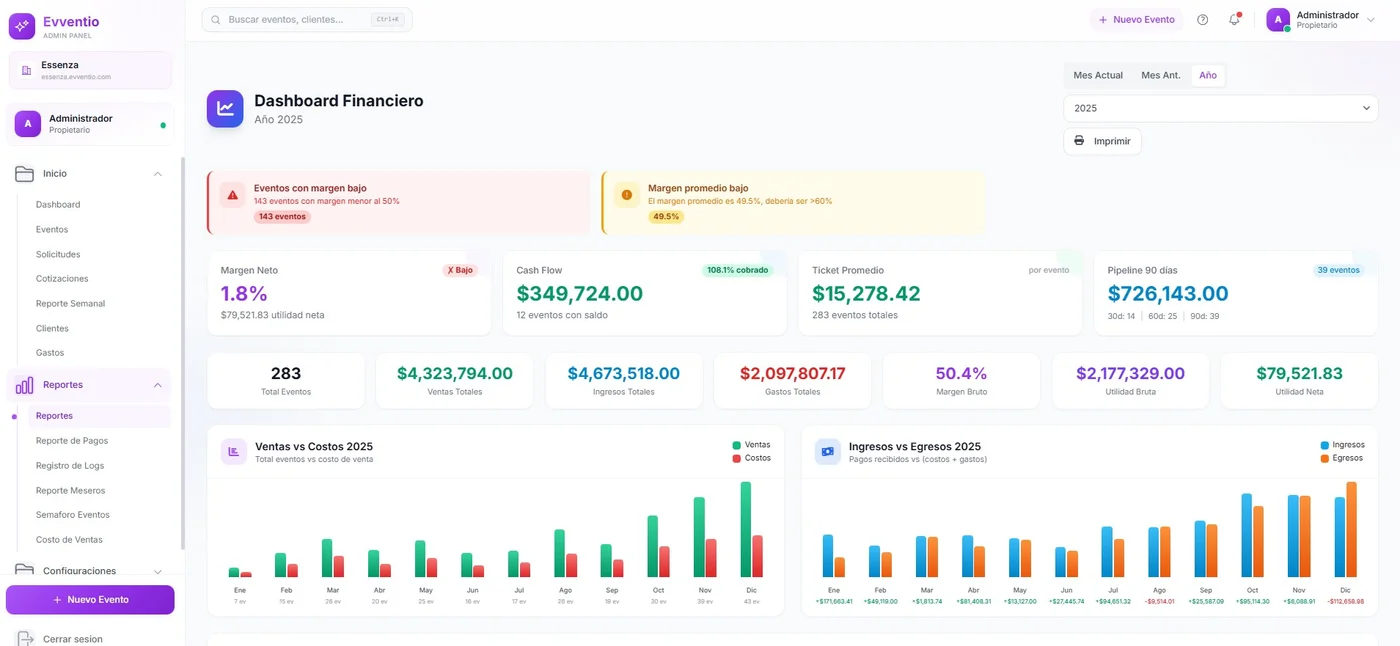The image size is (1400, 646).
Task: Click the Reportes bar chart sidebar icon
Action: point(24,385)
